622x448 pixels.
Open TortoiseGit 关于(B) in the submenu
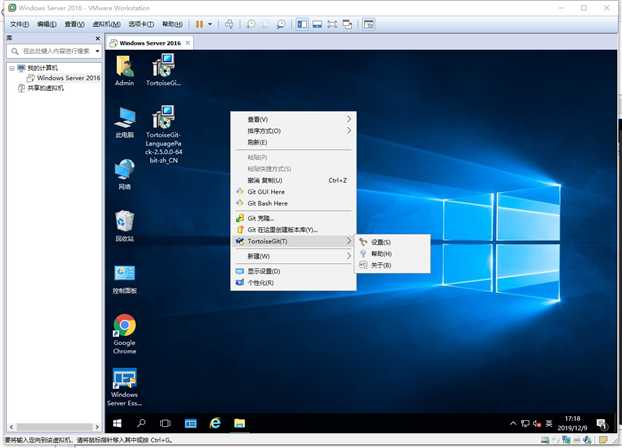(x=392, y=265)
